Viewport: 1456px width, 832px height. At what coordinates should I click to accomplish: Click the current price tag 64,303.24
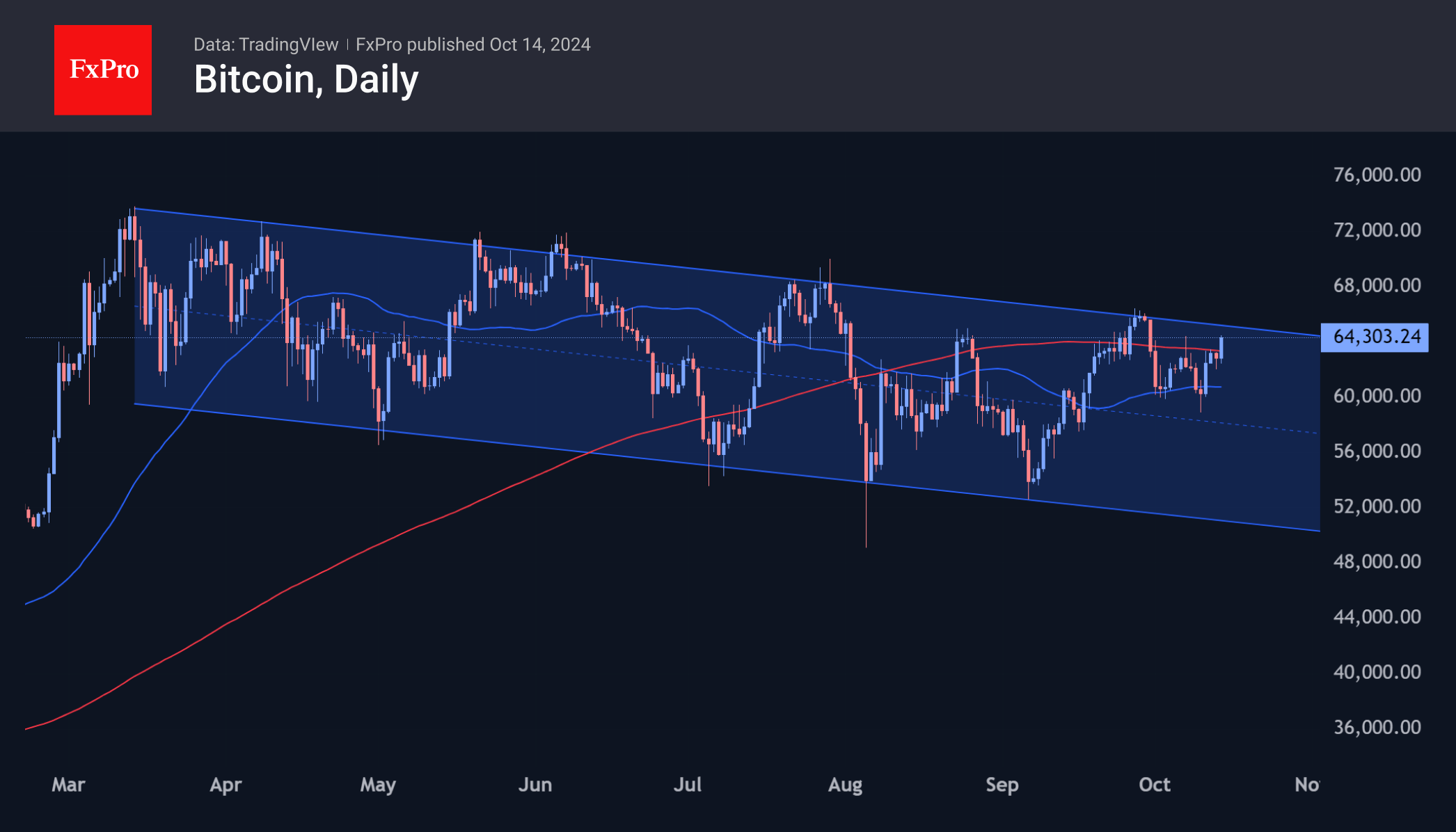(x=1375, y=337)
